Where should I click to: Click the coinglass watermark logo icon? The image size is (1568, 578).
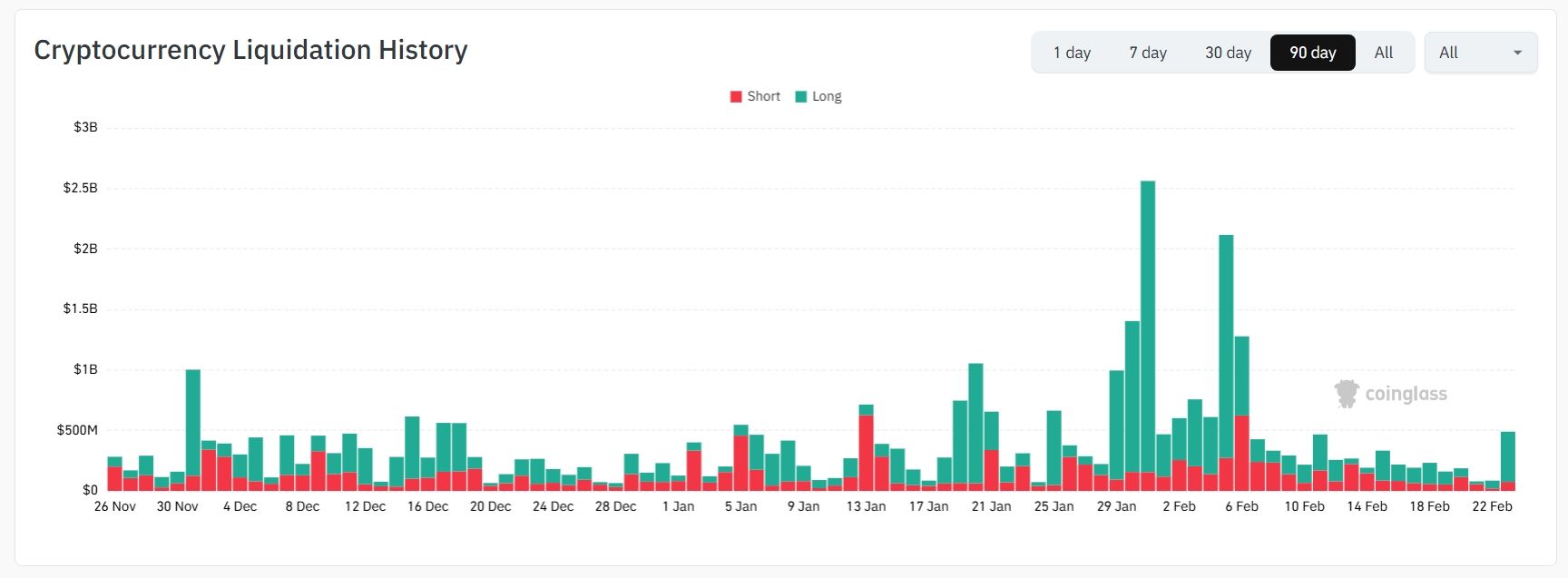pos(1347,394)
